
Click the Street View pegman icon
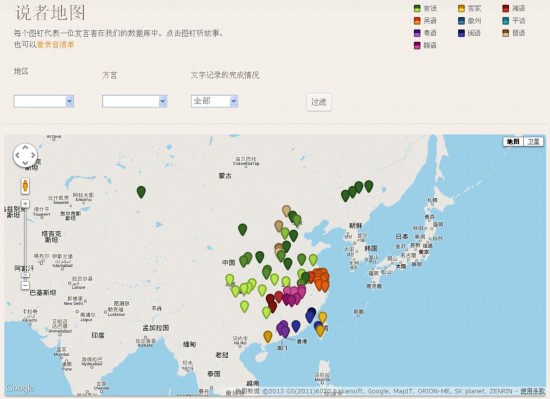tap(25, 185)
